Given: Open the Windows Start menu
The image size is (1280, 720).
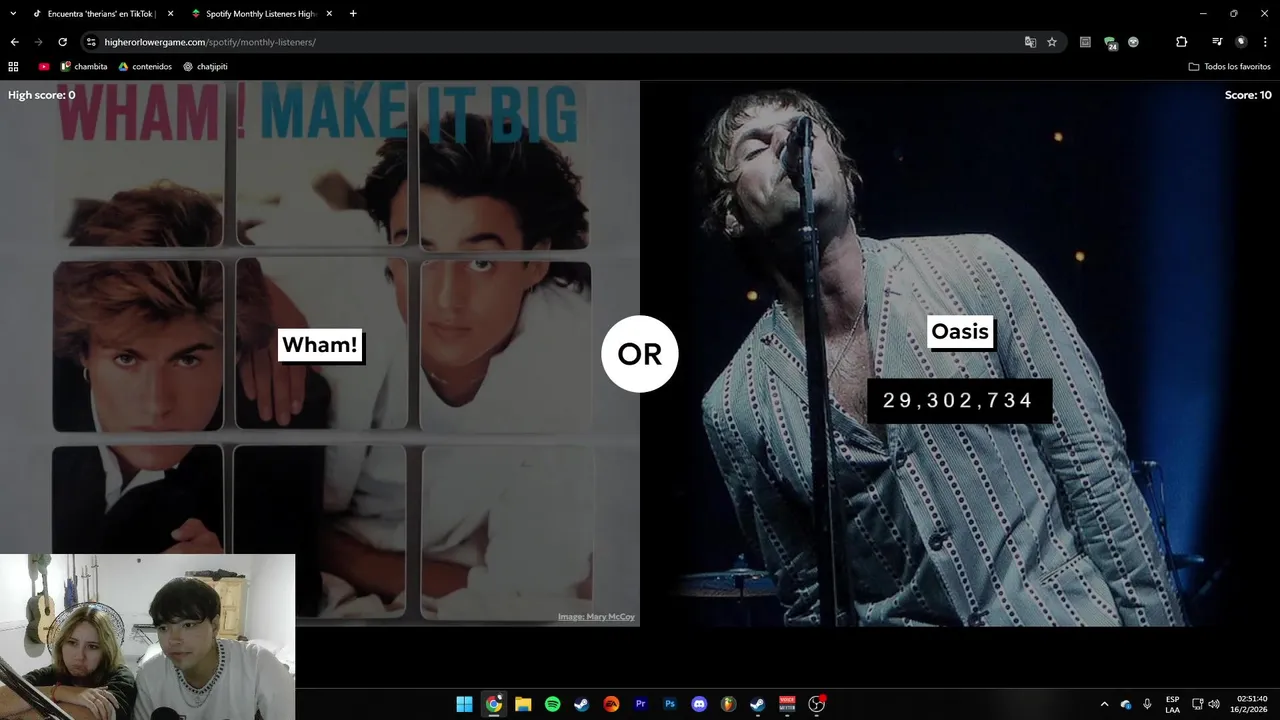Looking at the screenshot, I should 464,704.
